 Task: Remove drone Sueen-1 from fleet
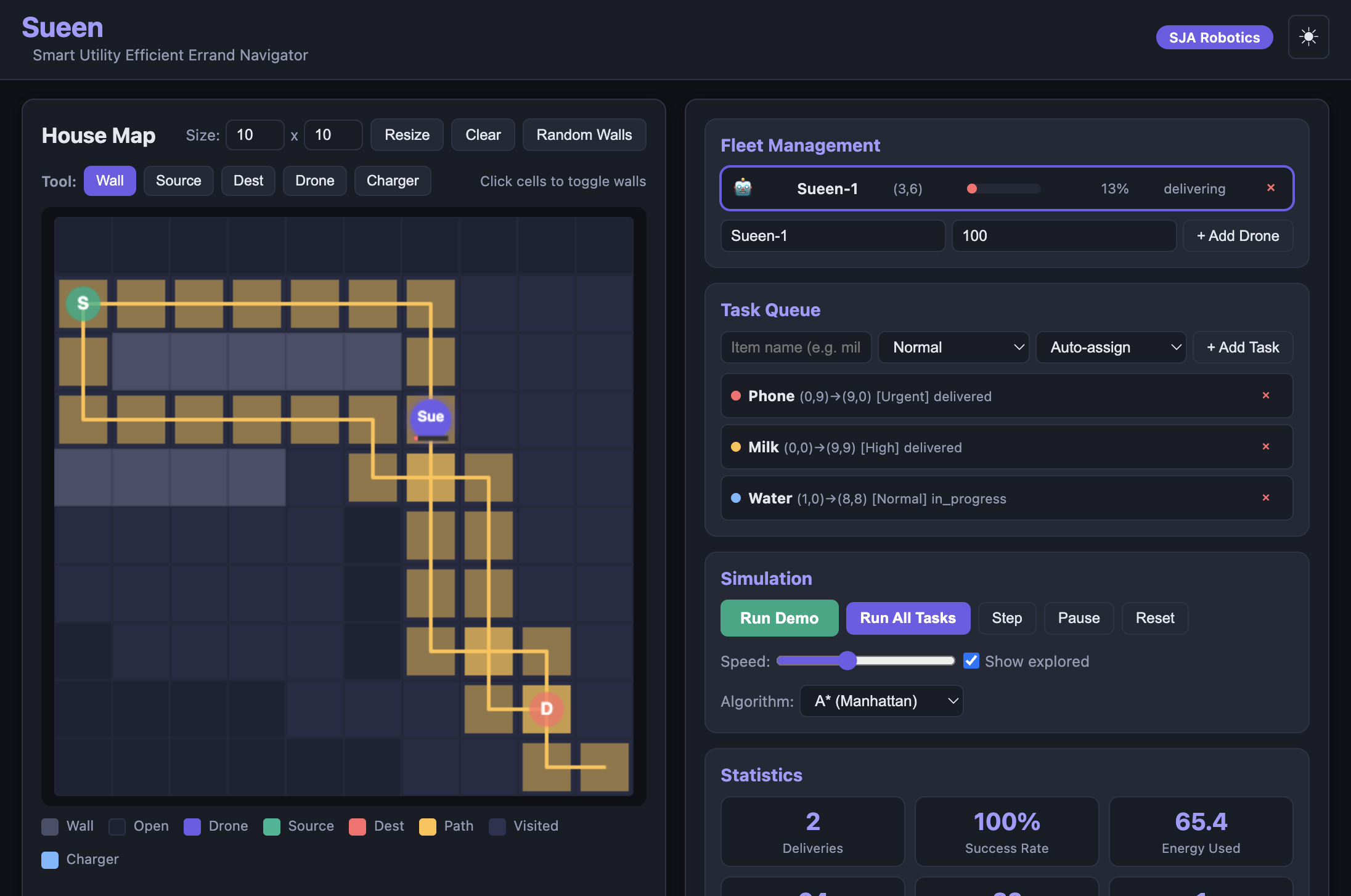[1270, 188]
